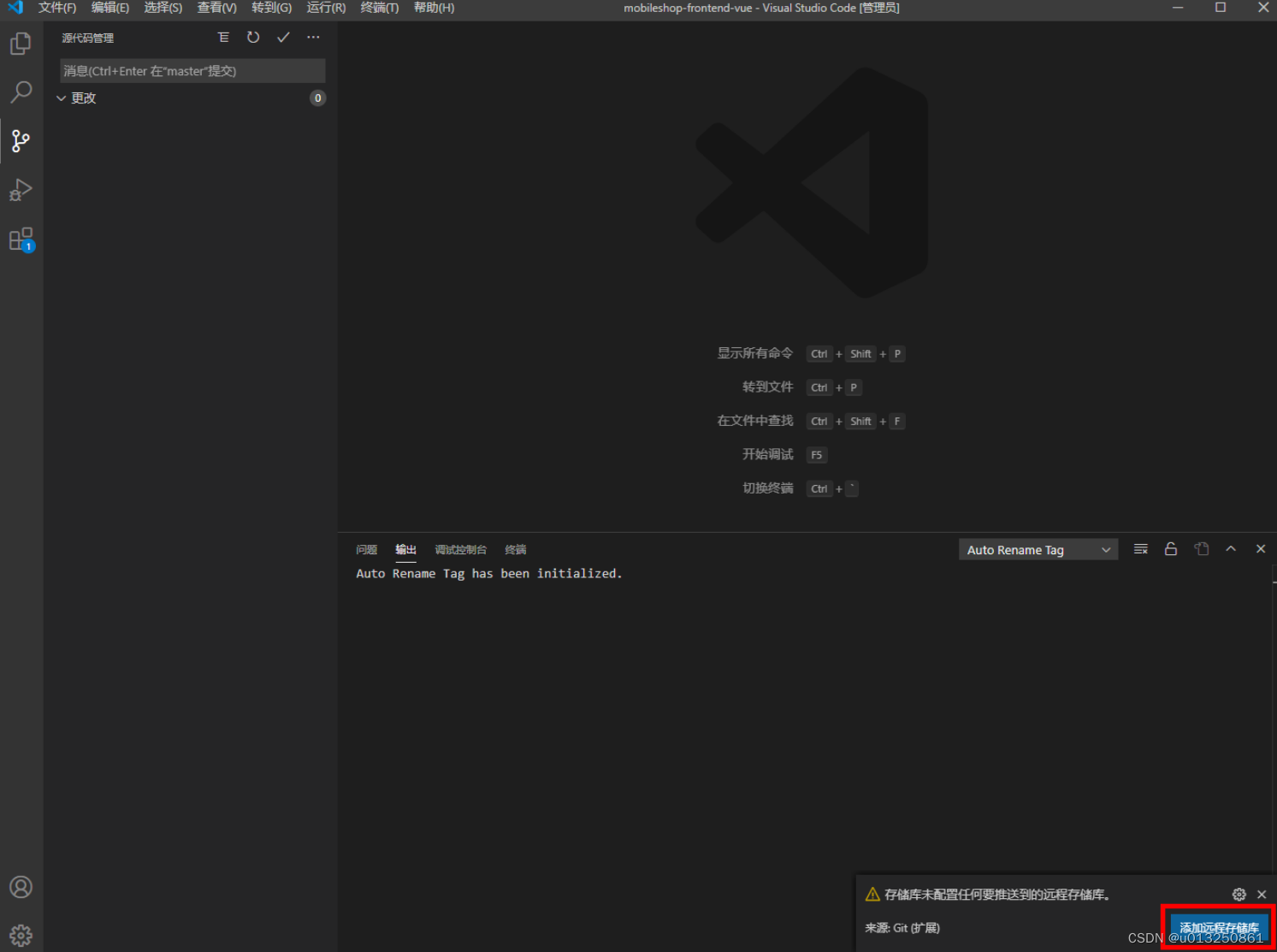Screen dimensions: 1277x952
Task: Dismiss the Git notification
Action: point(1262,895)
